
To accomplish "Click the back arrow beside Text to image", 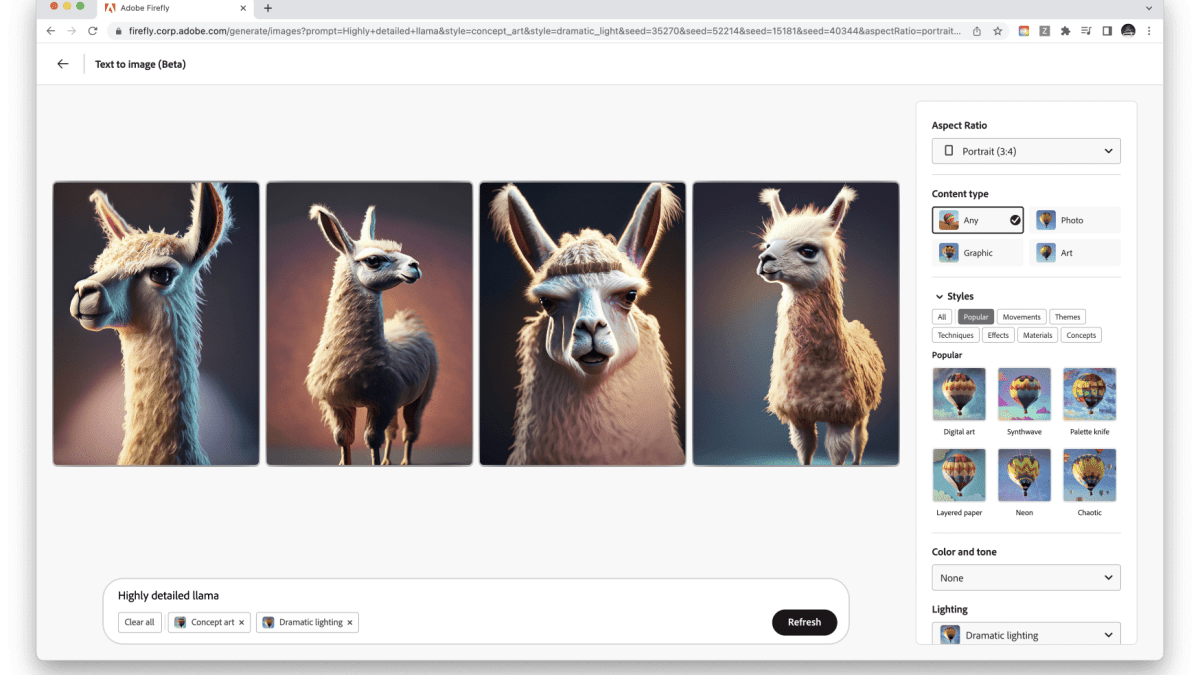I will click(63, 64).
